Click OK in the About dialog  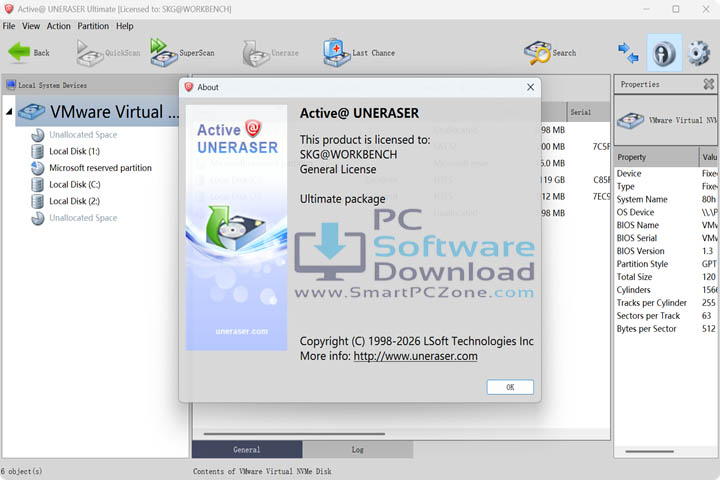510,387
